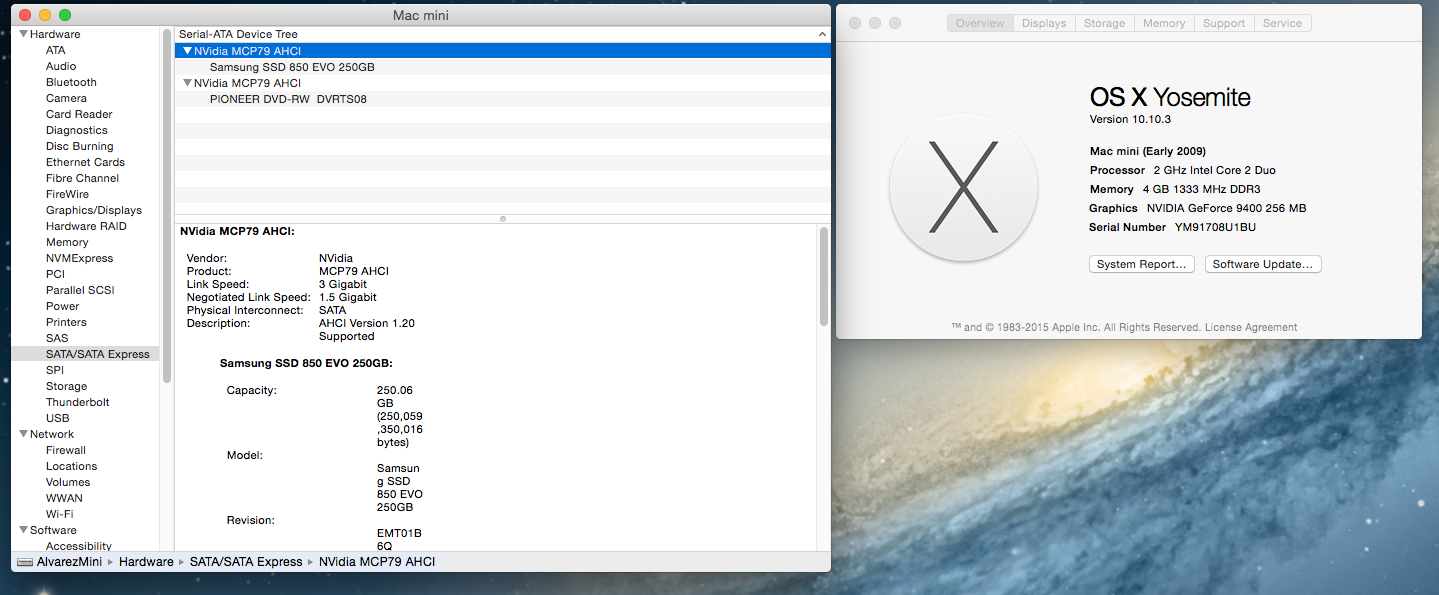Viewport: 1439px width, 595px height.
Task: Select Volumes in the sidebar
Action: coord(68,482)
